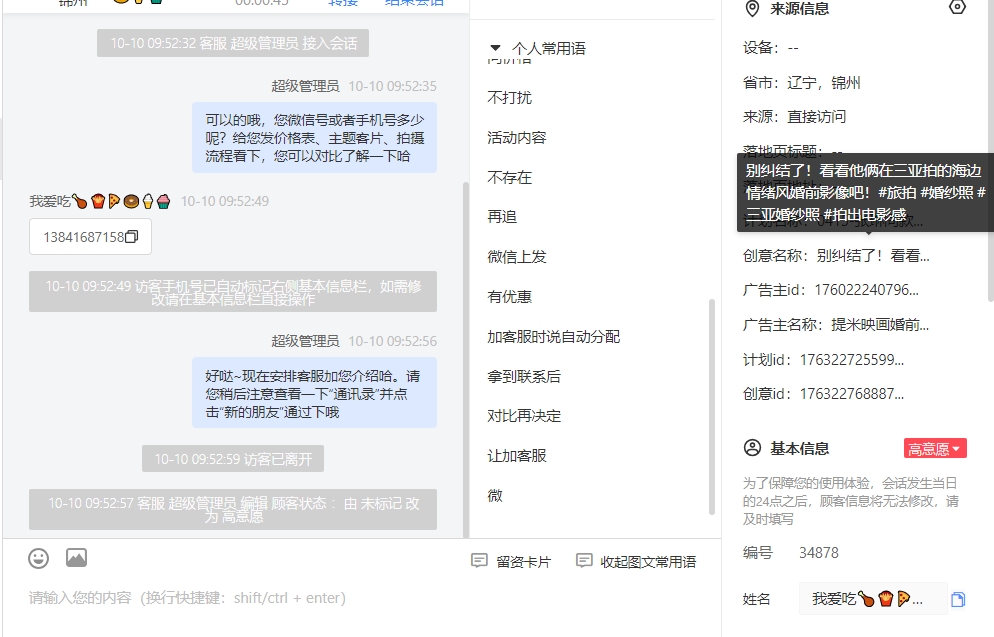Open the emoji picker
994x637 pixels.
(39, 558)
